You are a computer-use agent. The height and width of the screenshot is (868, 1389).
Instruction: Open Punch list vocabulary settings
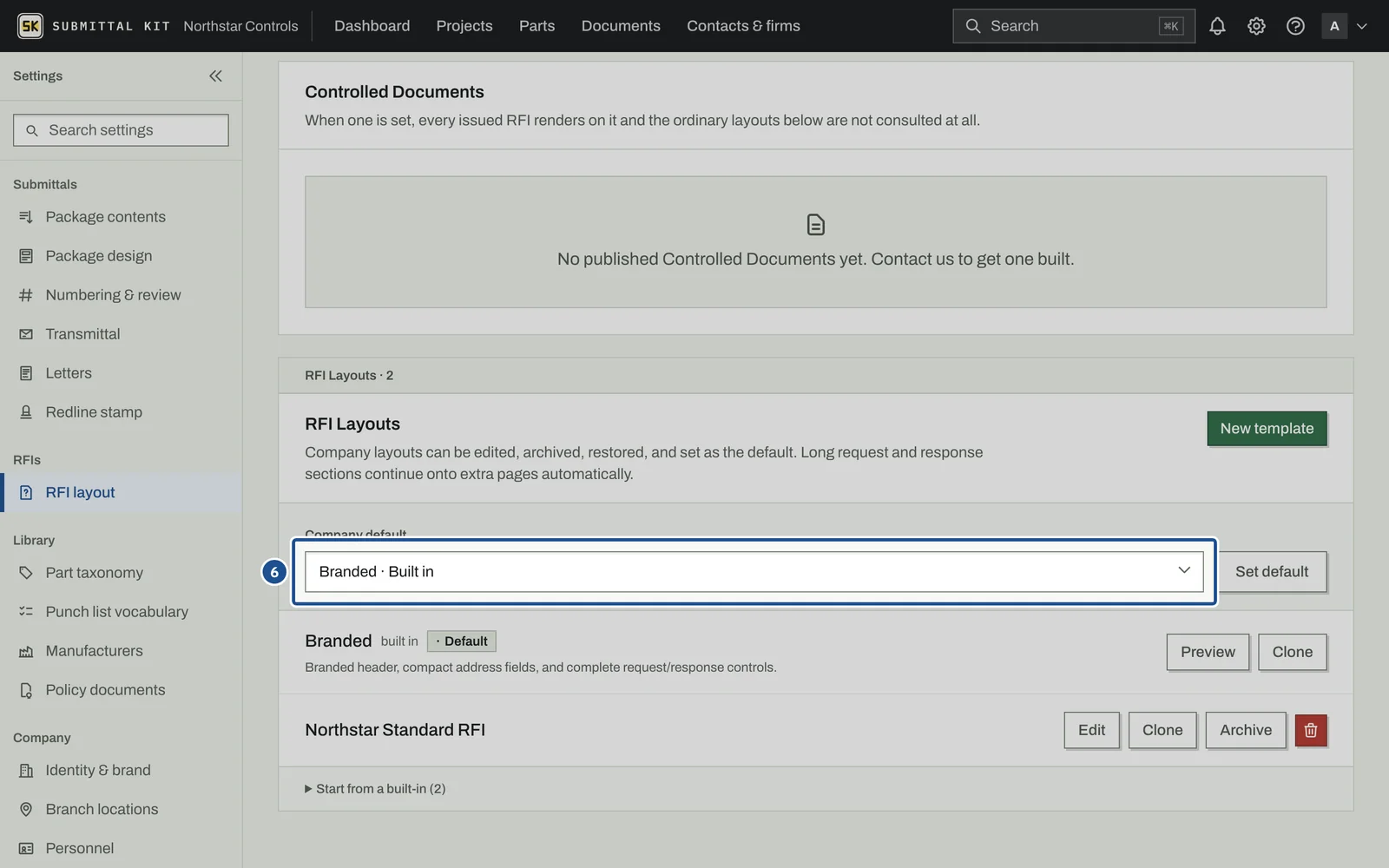(121, 612)
